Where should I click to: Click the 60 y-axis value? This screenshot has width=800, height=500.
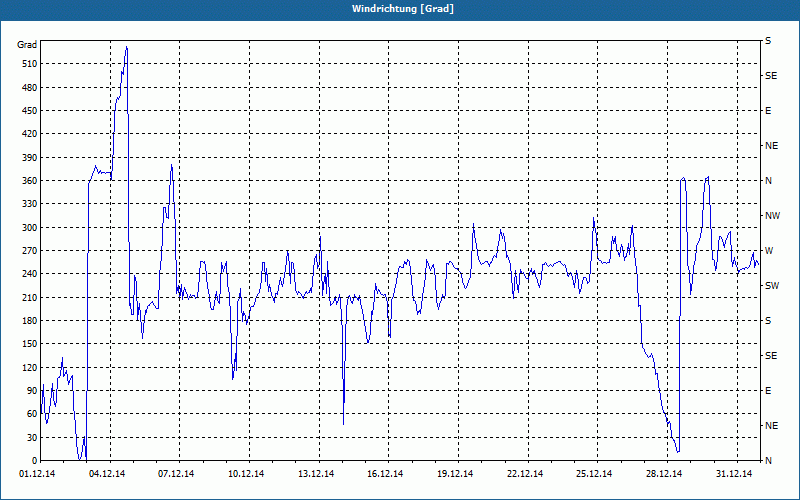33,414
